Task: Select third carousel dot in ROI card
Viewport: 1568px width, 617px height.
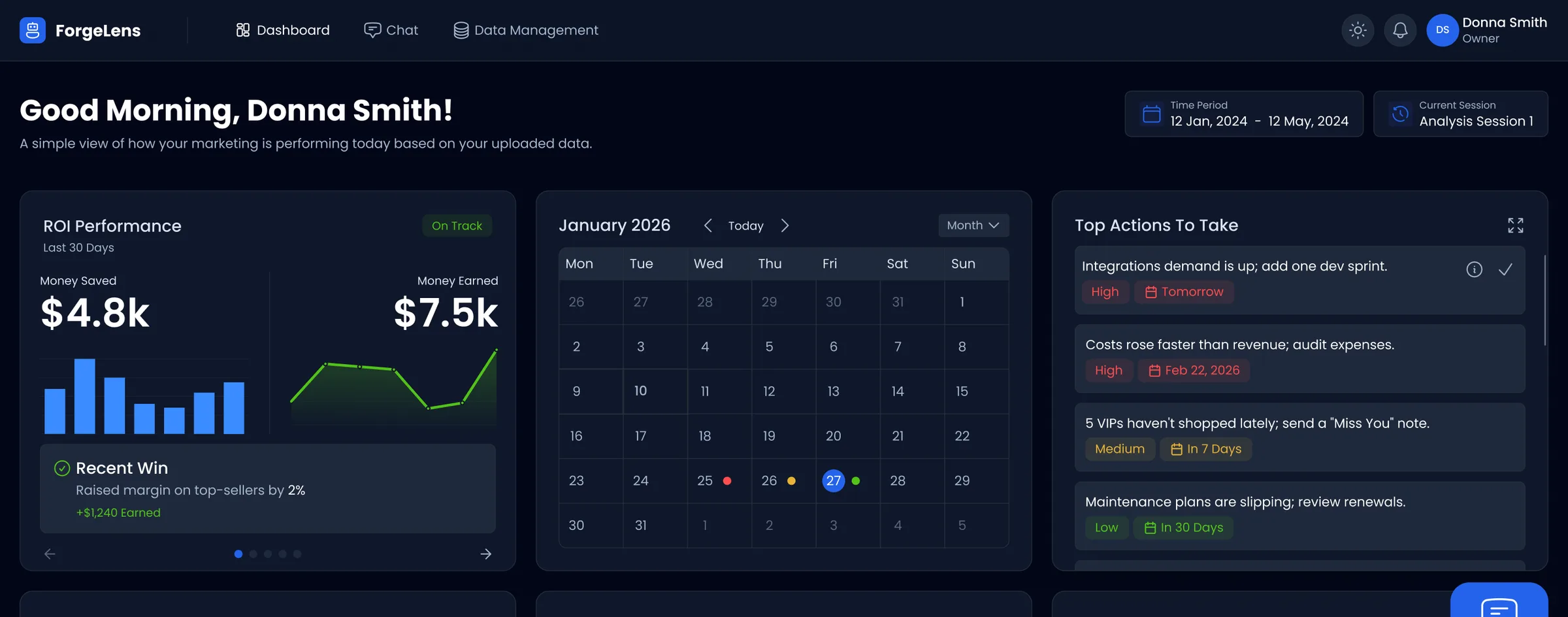Action: [x=268, y=554]
